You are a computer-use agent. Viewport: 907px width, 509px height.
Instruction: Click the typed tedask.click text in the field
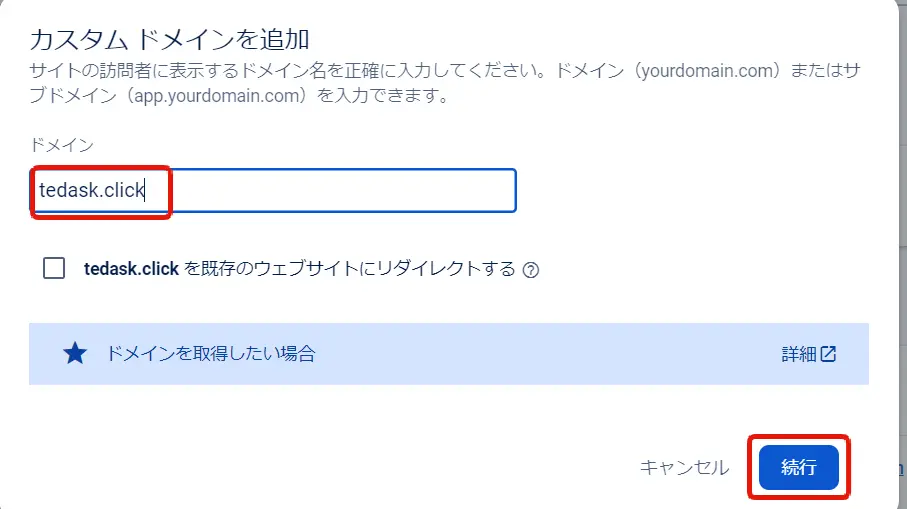pos(92,190)
